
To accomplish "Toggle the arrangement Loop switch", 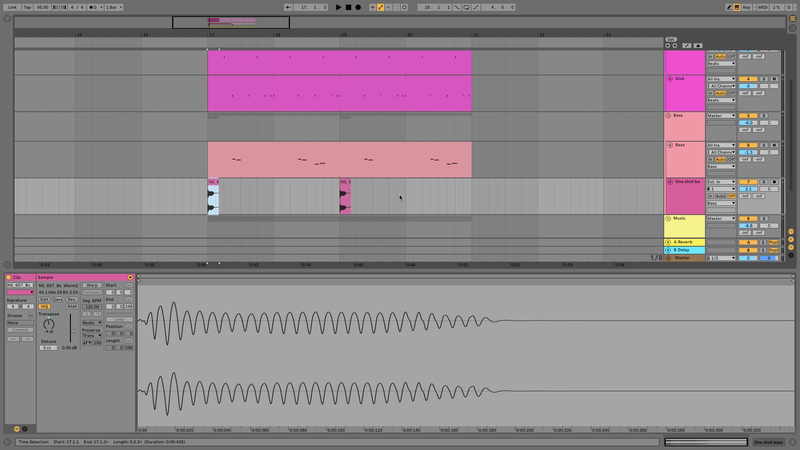I will pyautogui.click(x=466, y=7).
